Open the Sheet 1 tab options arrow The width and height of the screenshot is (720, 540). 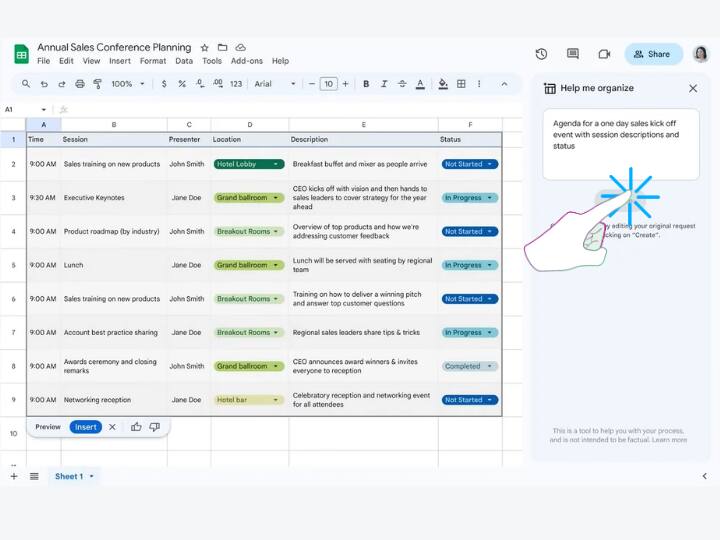coord(92,476)
